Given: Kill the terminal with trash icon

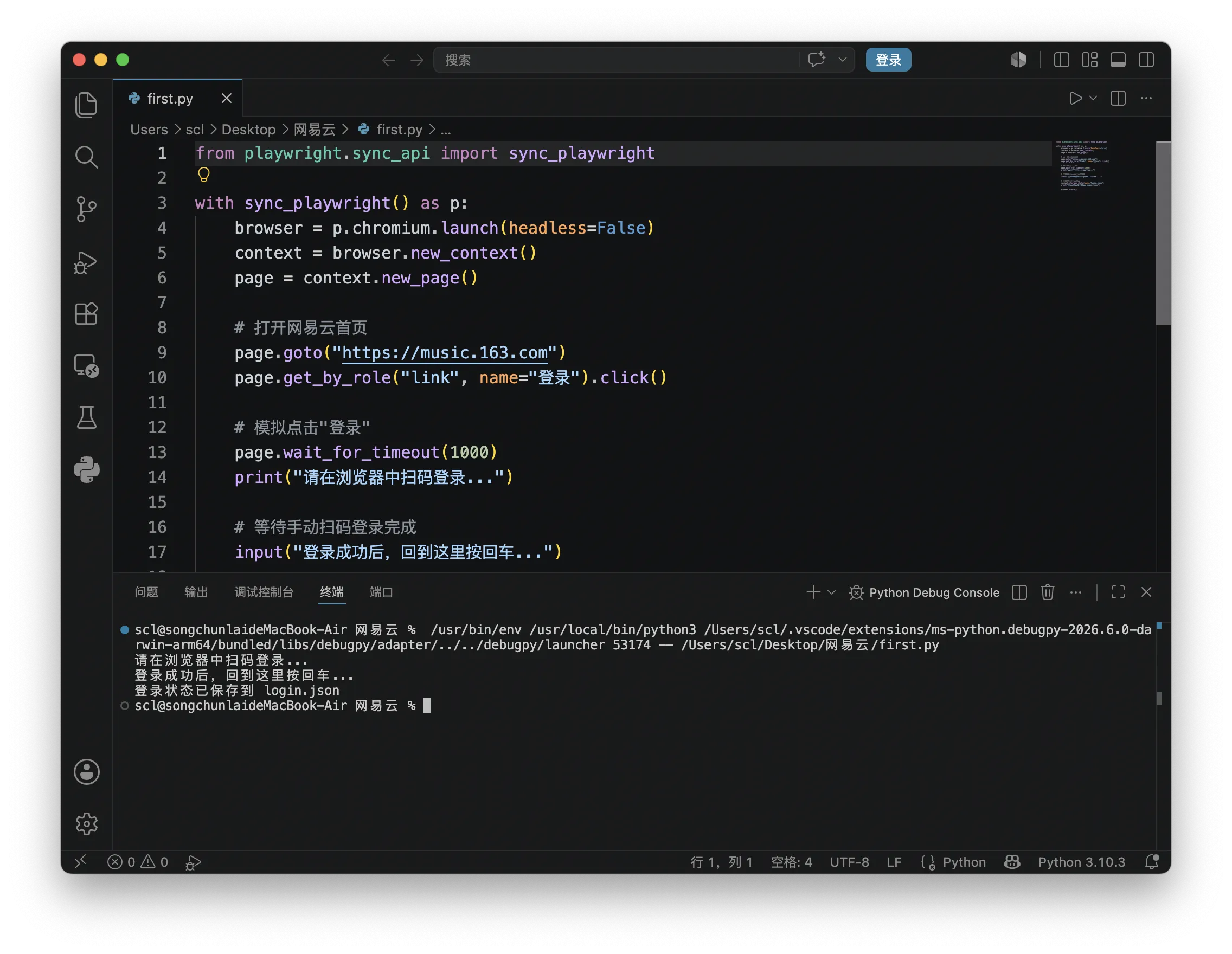Looking at the screenshot, I should click(1048, 592).
